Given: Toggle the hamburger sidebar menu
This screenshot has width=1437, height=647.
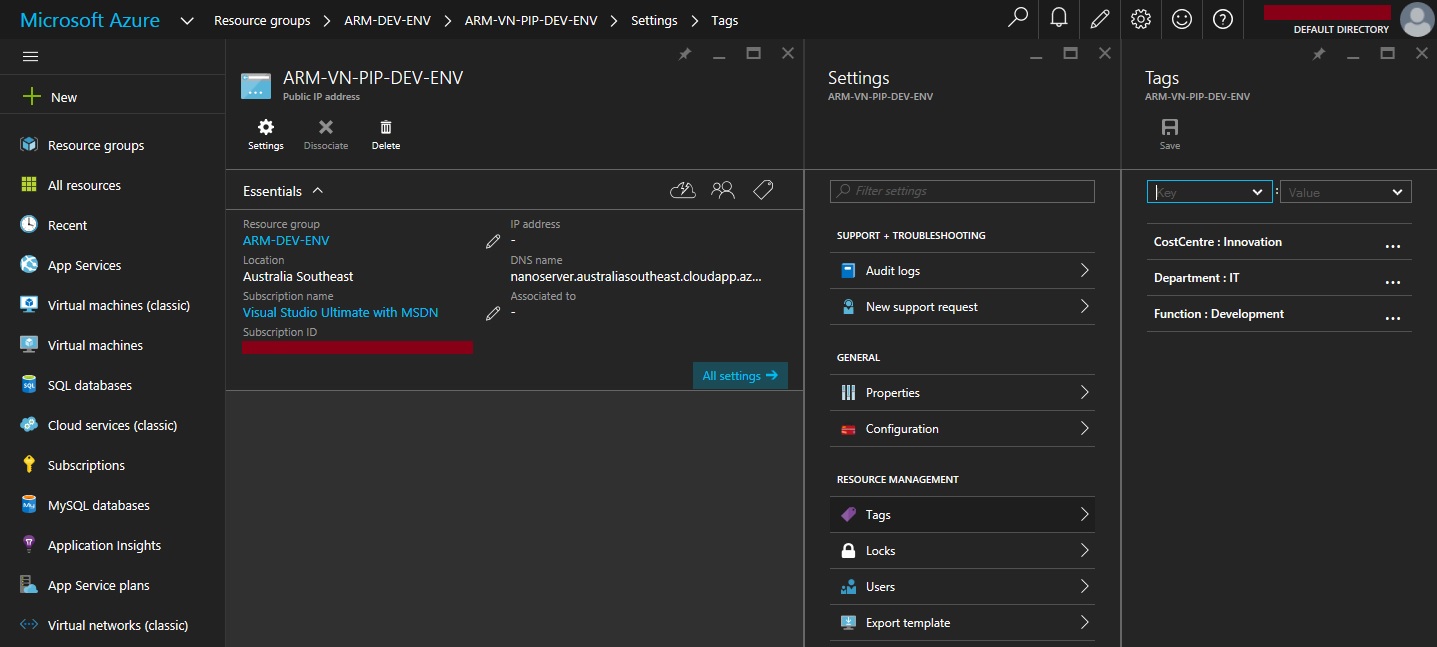Looking at the screenshot, I should [x=30, y=57].
